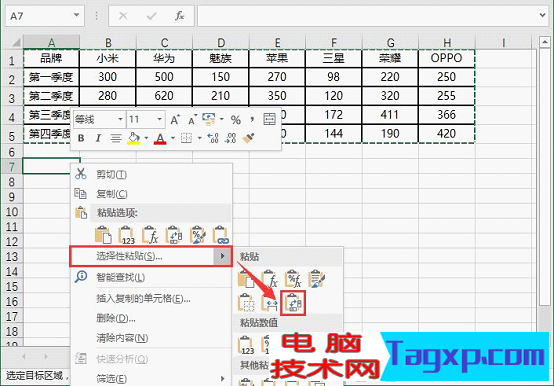Screen dimensions: 554x386
Task: Click the vertical scrollbar up arrow
Action: 544,42
